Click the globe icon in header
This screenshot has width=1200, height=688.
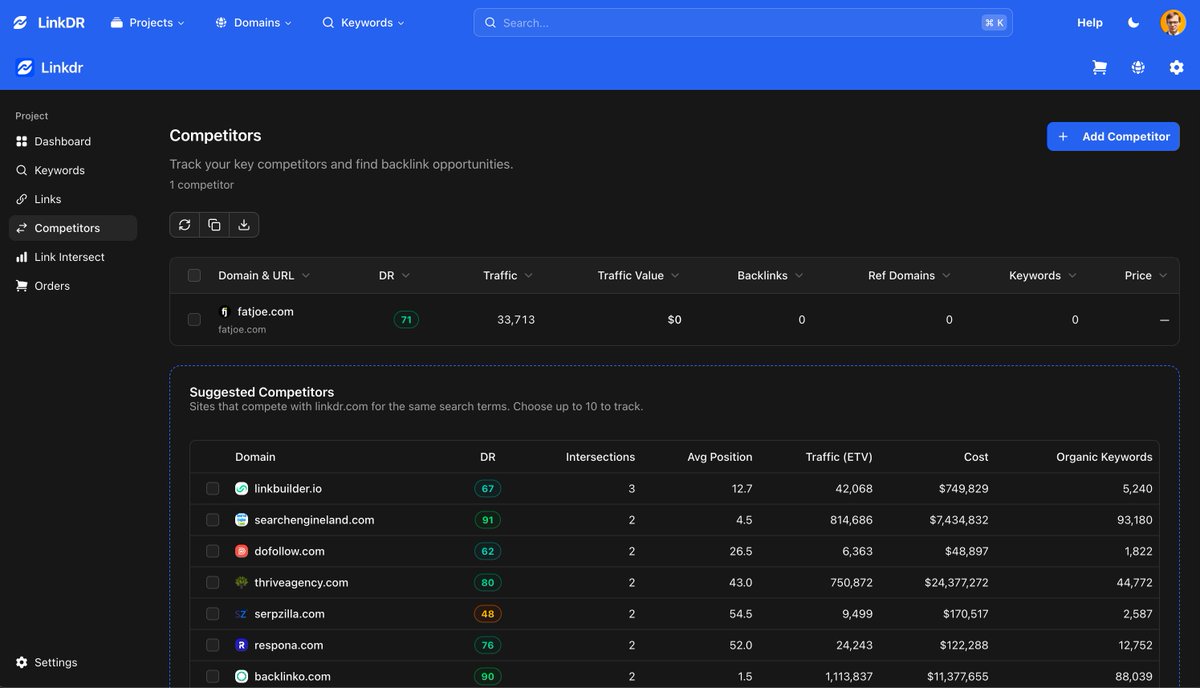(x=1138, y=68)
